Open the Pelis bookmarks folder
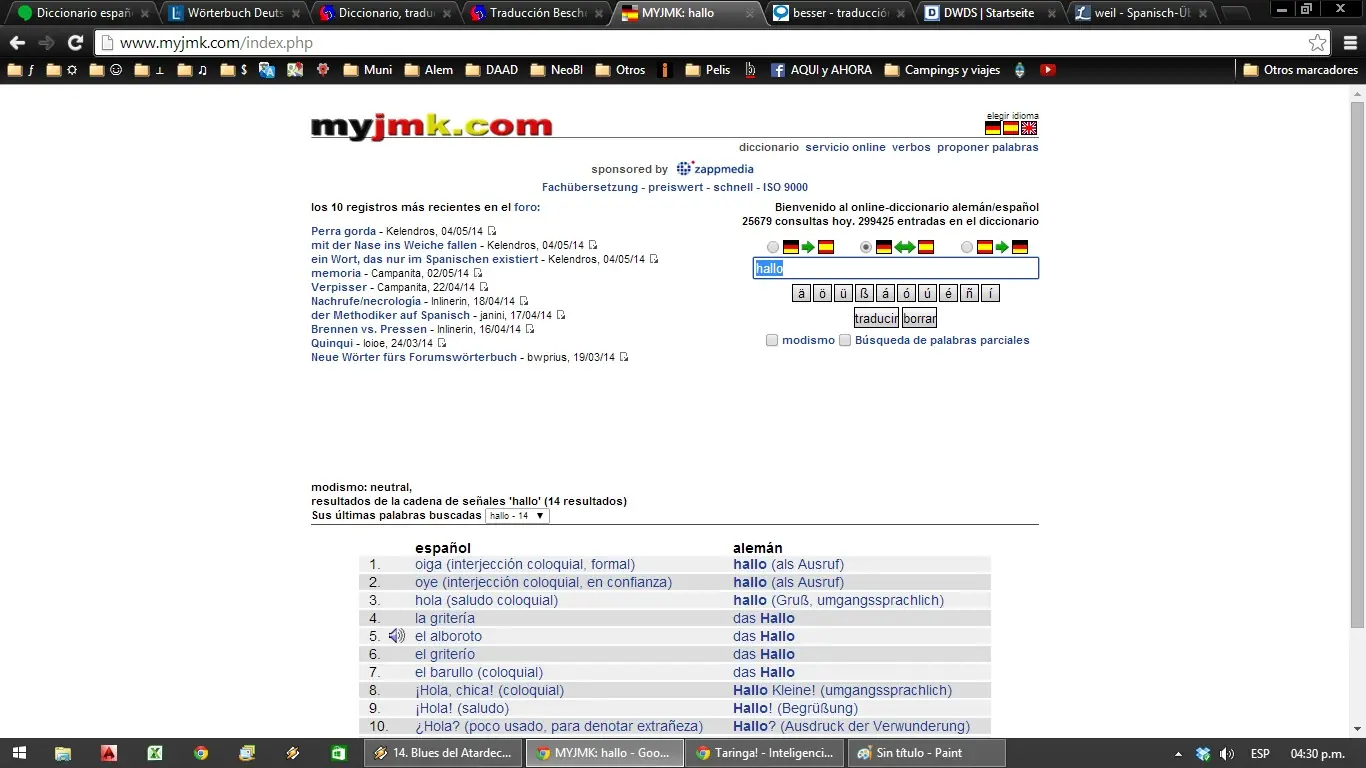Viewport: 1366px width, 768px height. (x=708, y=70)
